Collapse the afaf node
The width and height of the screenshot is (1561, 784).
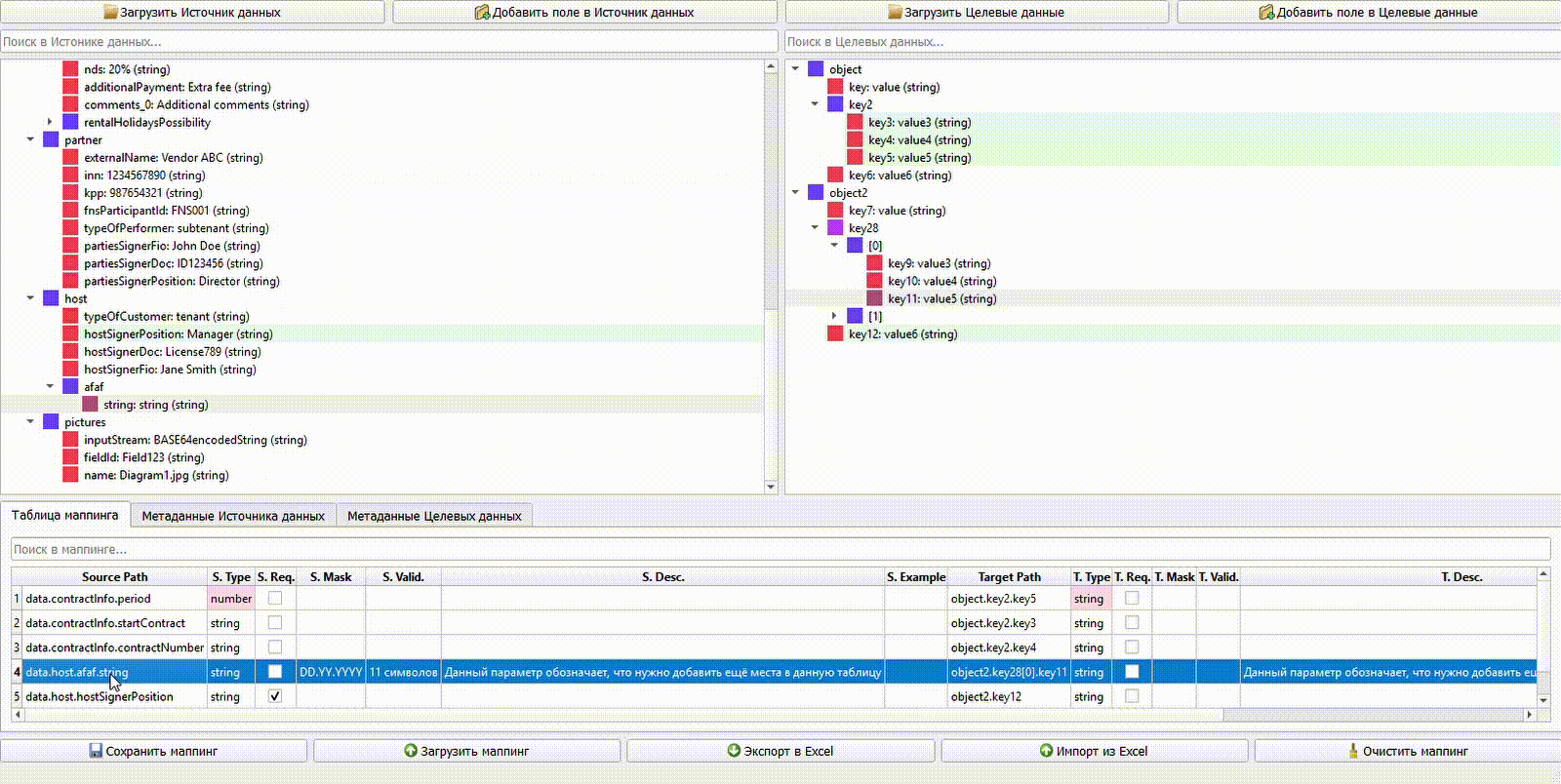pos(50,387)
